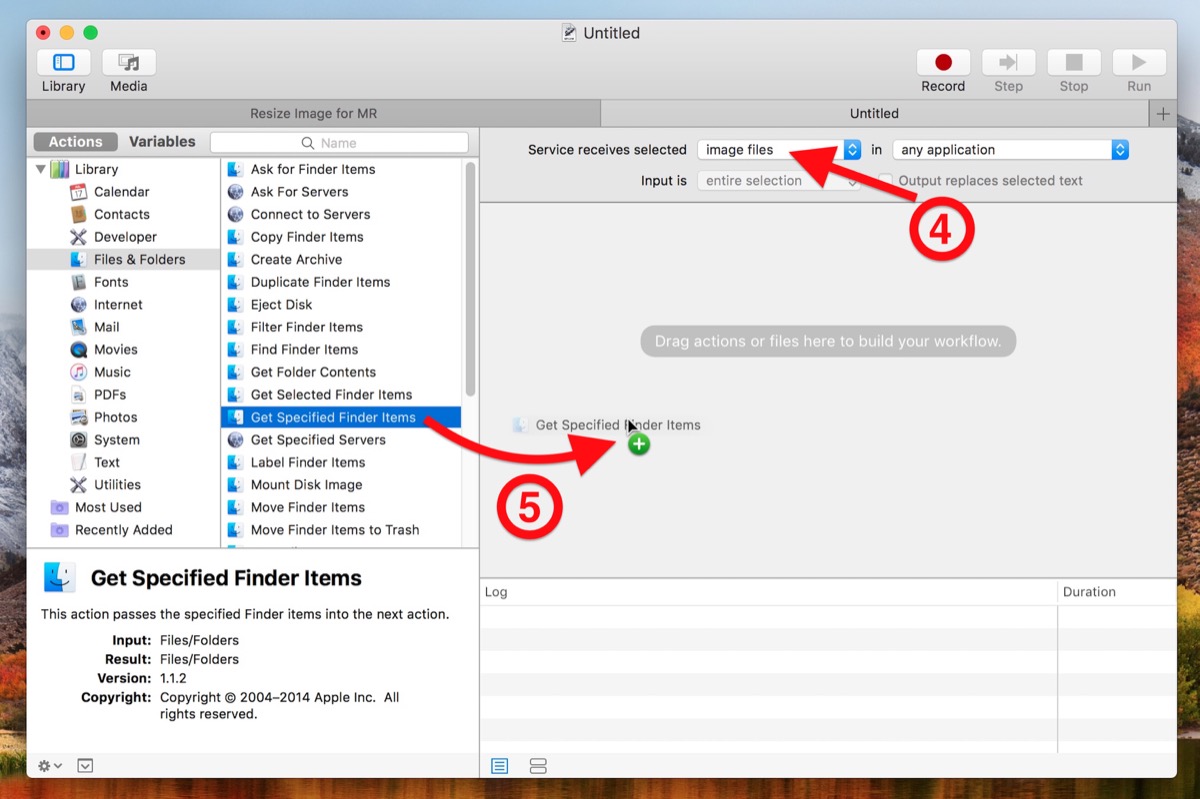The image size is (1200, 799).
Task: Open the gear action menu at bottom left
Action: click(47, 765)
